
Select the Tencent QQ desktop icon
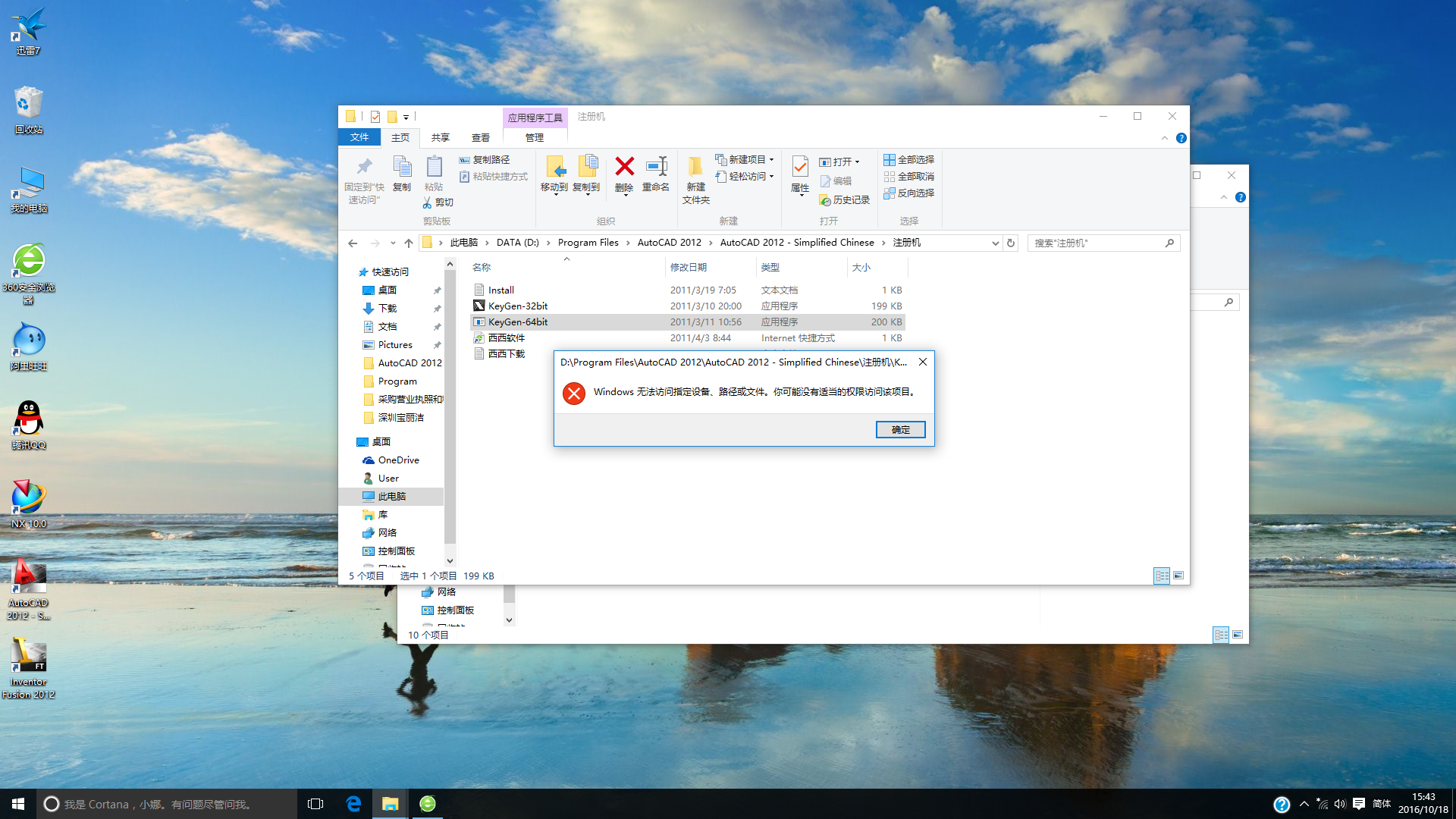coord(29,425)
